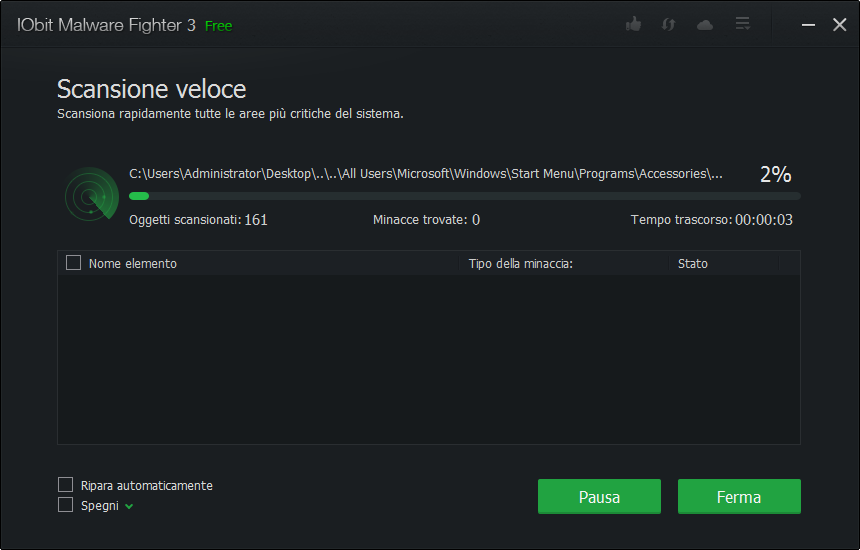Click the scanned file path text
Viewport: 860px width, 550px height.
tap(426, 174)
